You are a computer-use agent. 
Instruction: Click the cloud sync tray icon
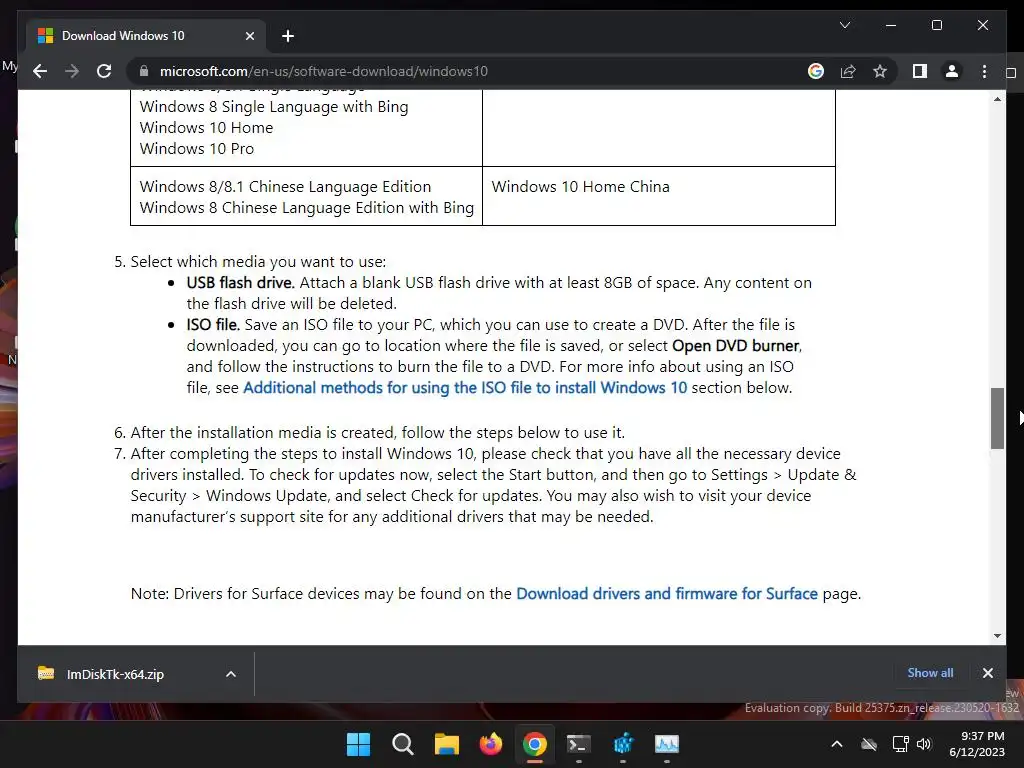(869, 744)
